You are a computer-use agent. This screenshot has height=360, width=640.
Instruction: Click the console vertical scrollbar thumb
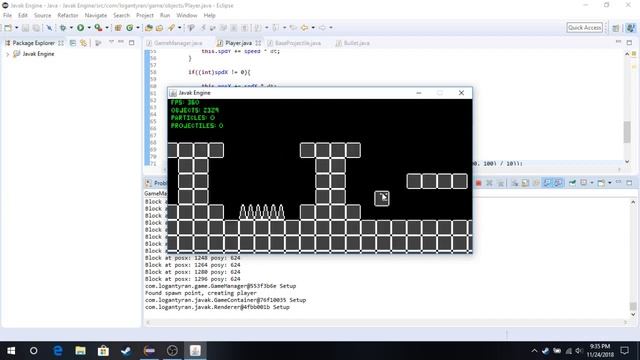(633, 306)
